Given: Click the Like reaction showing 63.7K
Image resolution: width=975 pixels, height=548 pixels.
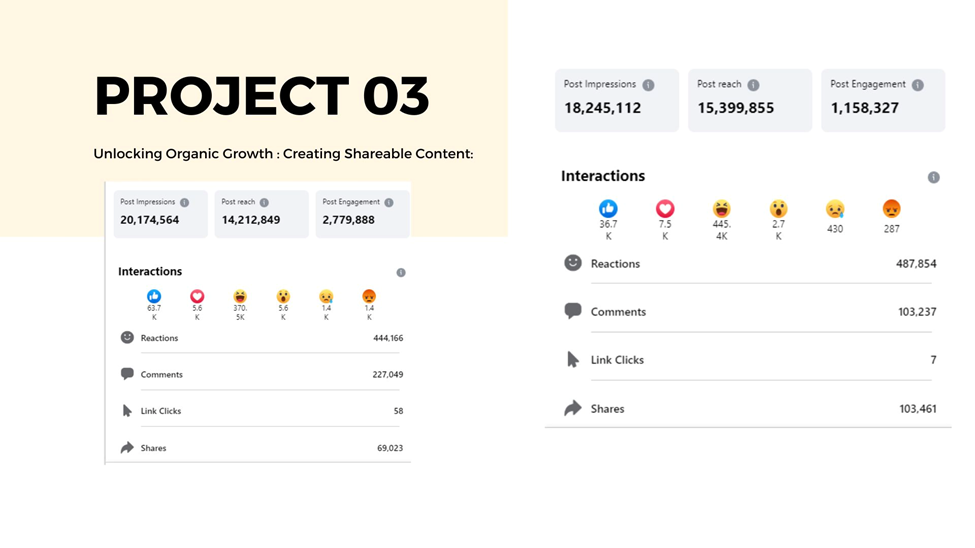Looking at the screenshot, I should coord(154,296).
